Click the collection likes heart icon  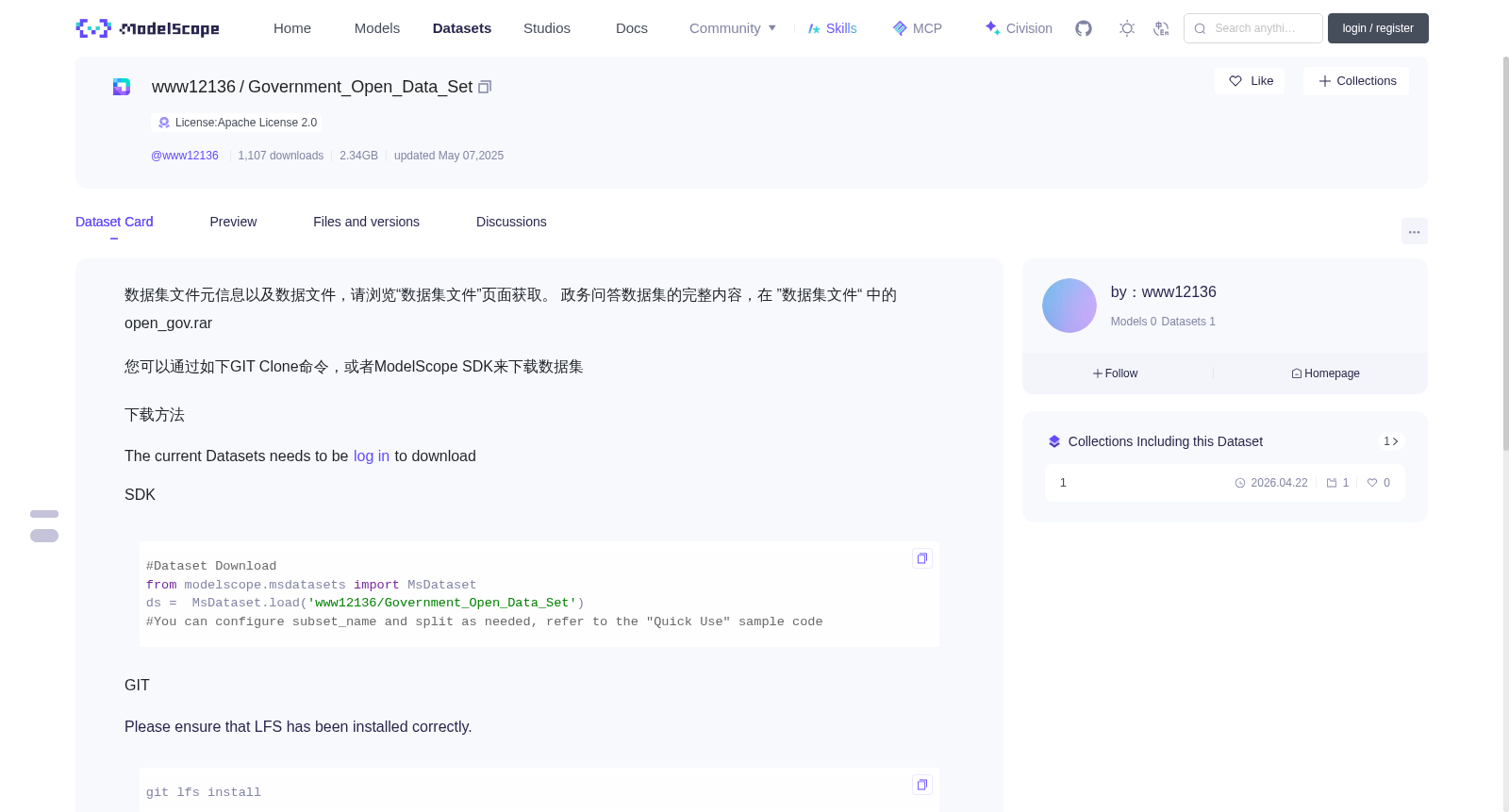coord(1372,483)
